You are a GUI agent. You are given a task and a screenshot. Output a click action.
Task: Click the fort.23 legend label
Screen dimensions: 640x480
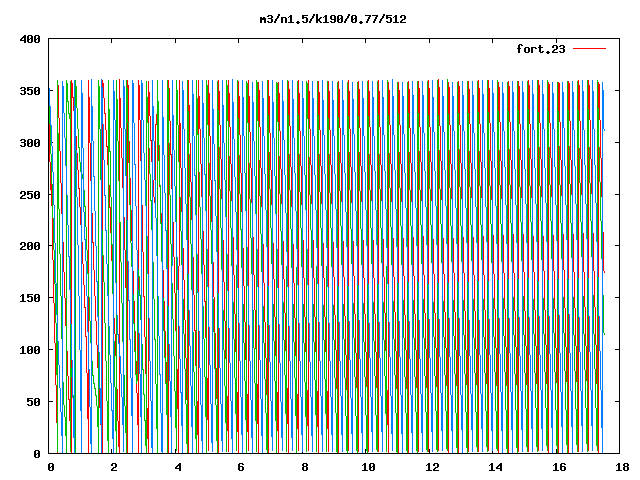tap(541, 49)
